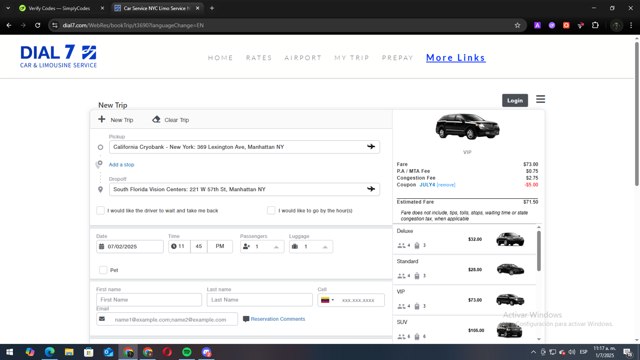The width and height of the screenshot is (640, 360).
Task: Click the vehicle list scroll down arrow
Action: click(x=539, y=339)
